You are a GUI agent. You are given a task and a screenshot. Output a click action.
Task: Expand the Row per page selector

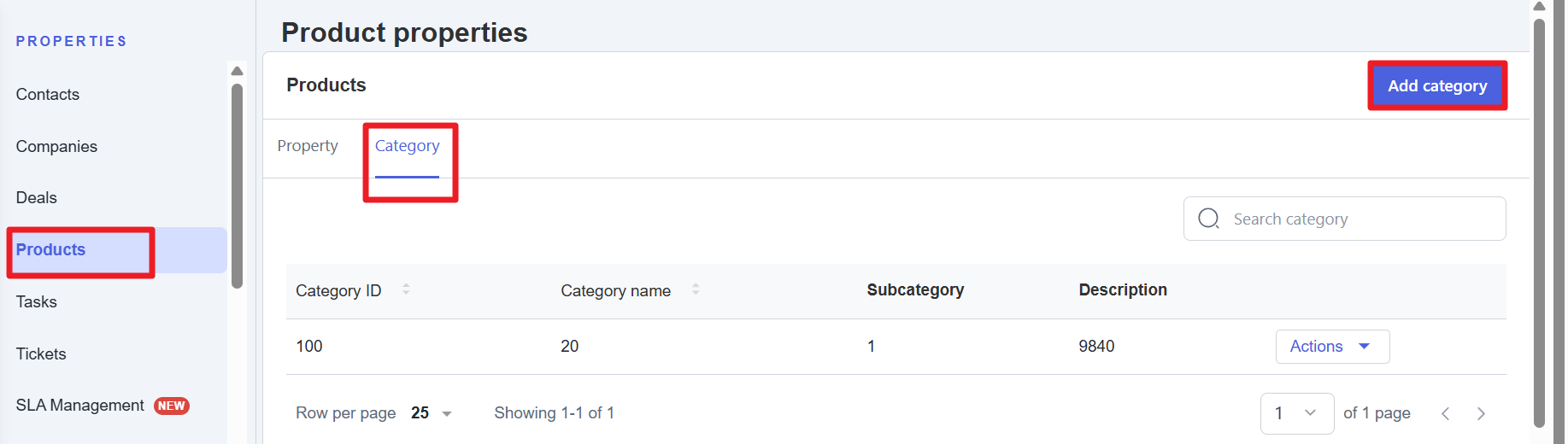click(432, 413)
